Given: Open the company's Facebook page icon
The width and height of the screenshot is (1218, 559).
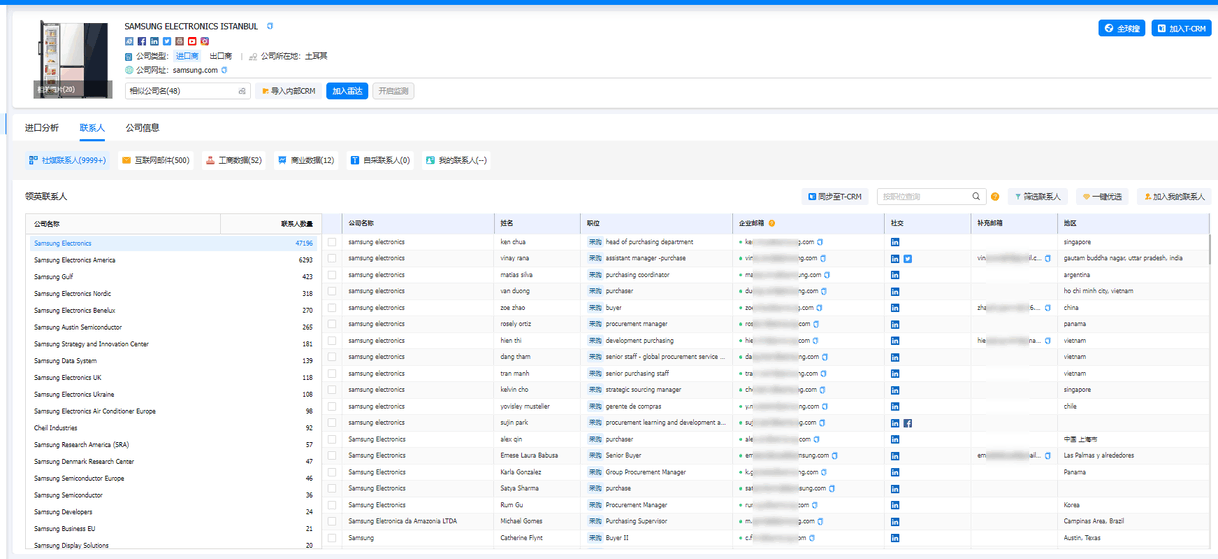Looking at the screenshot, I should pyautogui.click(x=142, y=41).
